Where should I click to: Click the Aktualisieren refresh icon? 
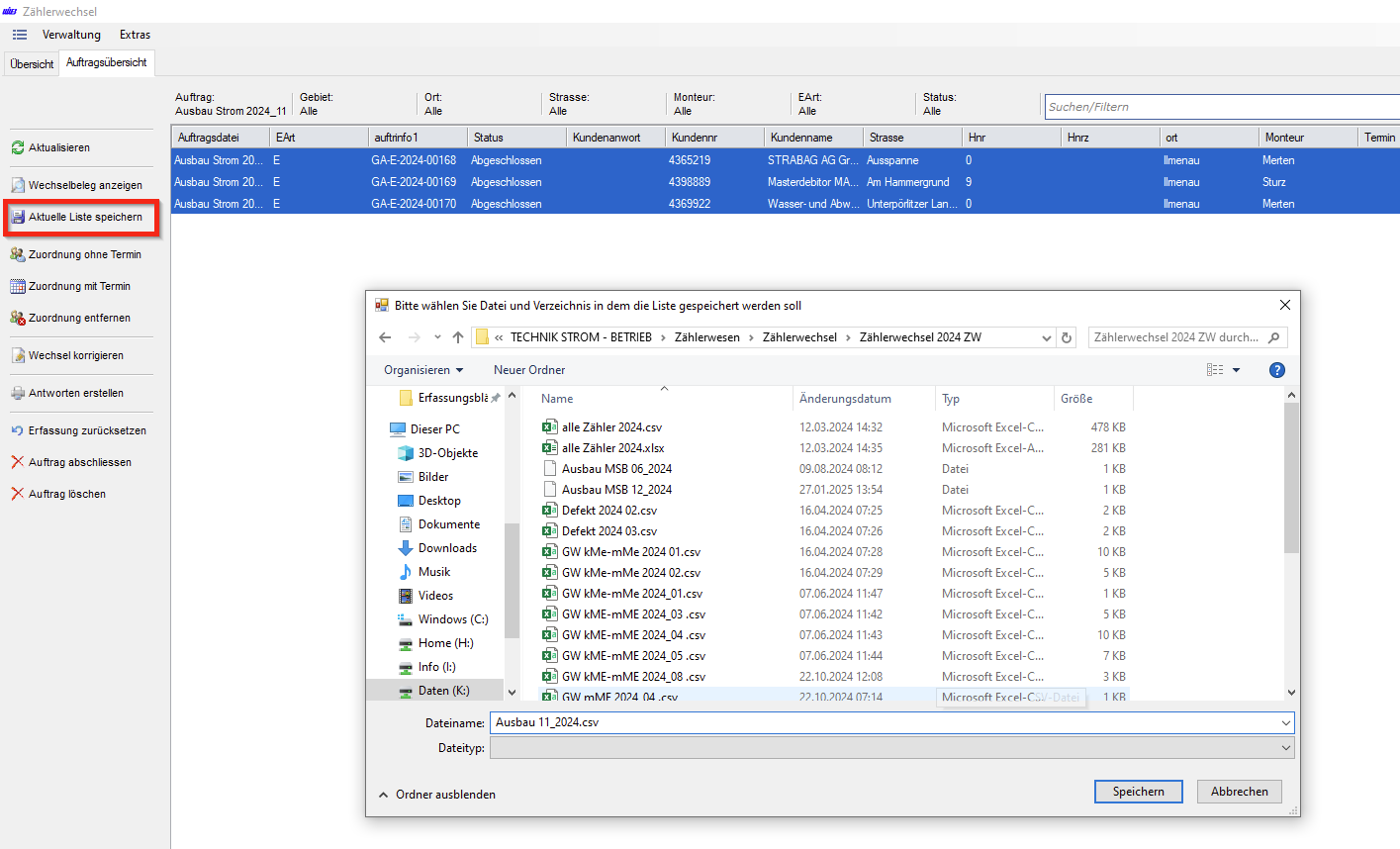(18, 147)
